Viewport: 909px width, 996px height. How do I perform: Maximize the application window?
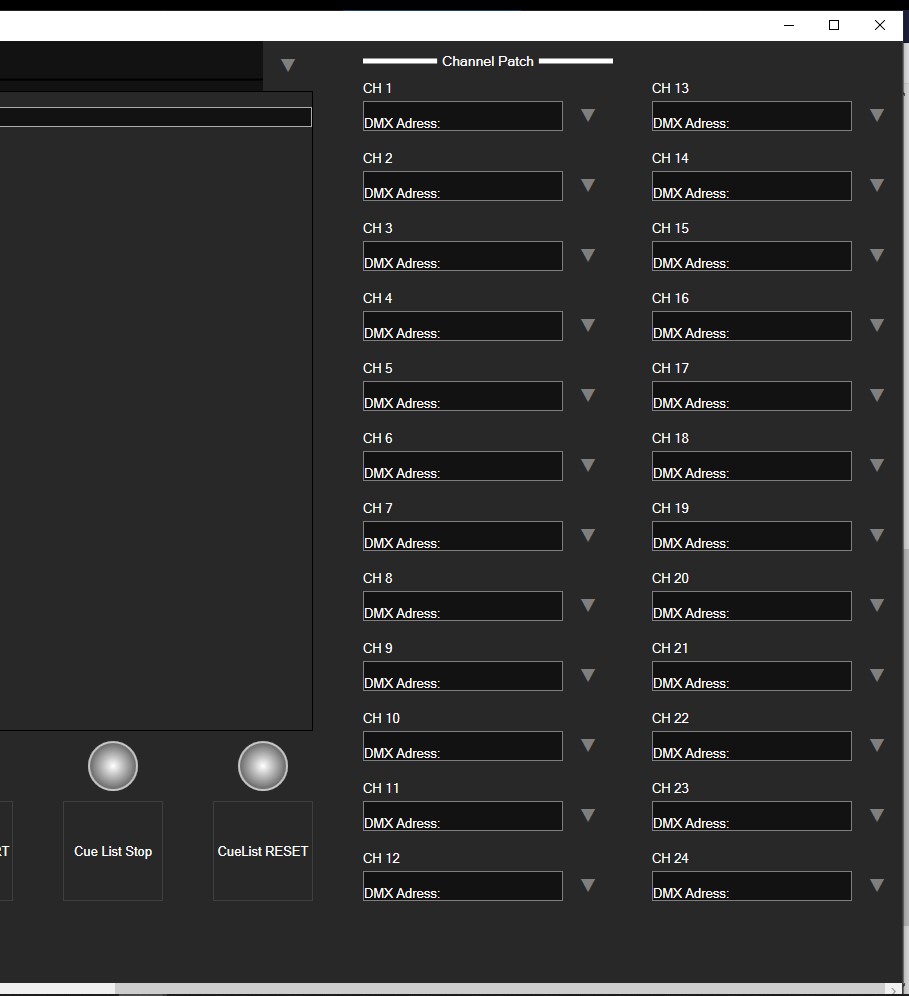coord(834,25)
